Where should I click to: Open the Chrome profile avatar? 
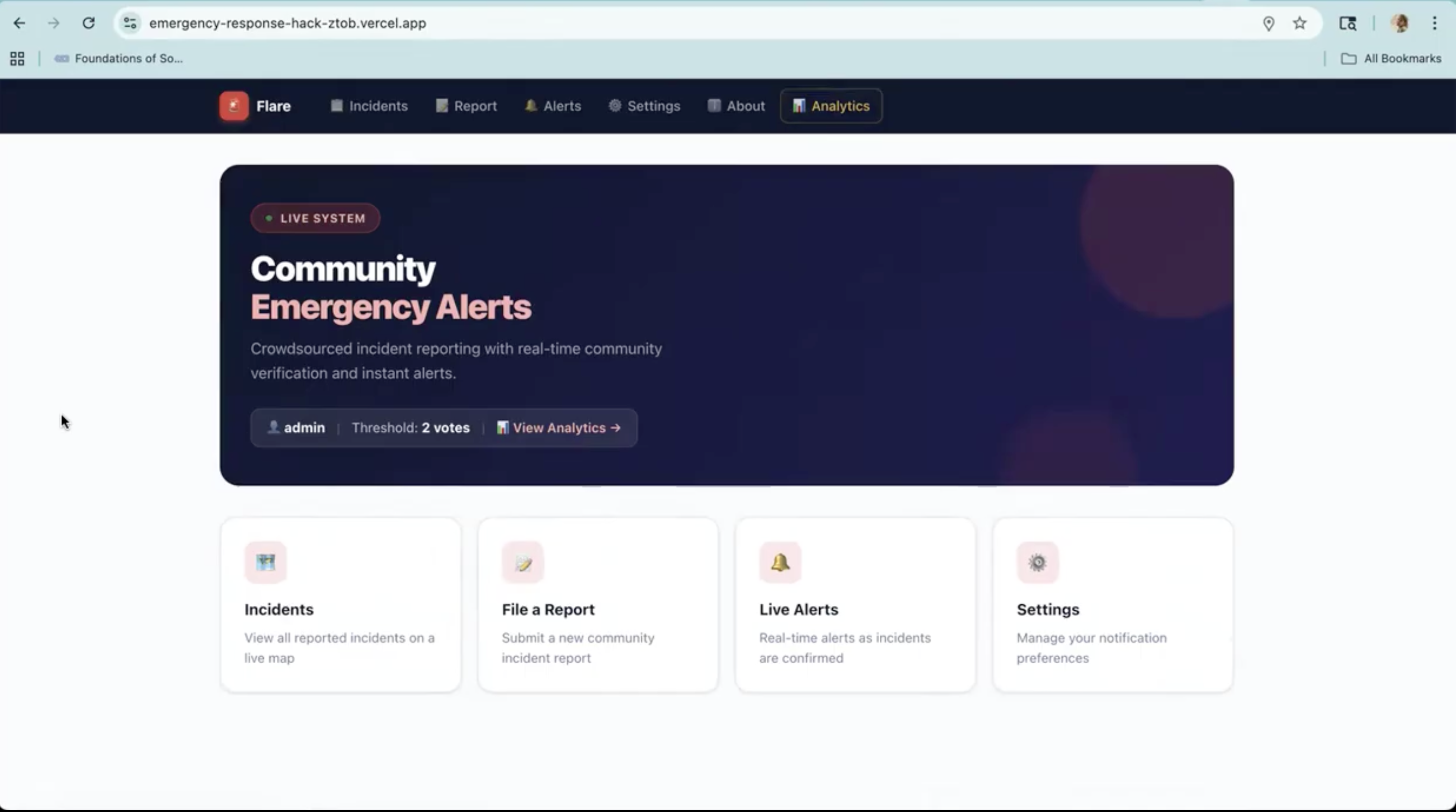point(1400,23)
